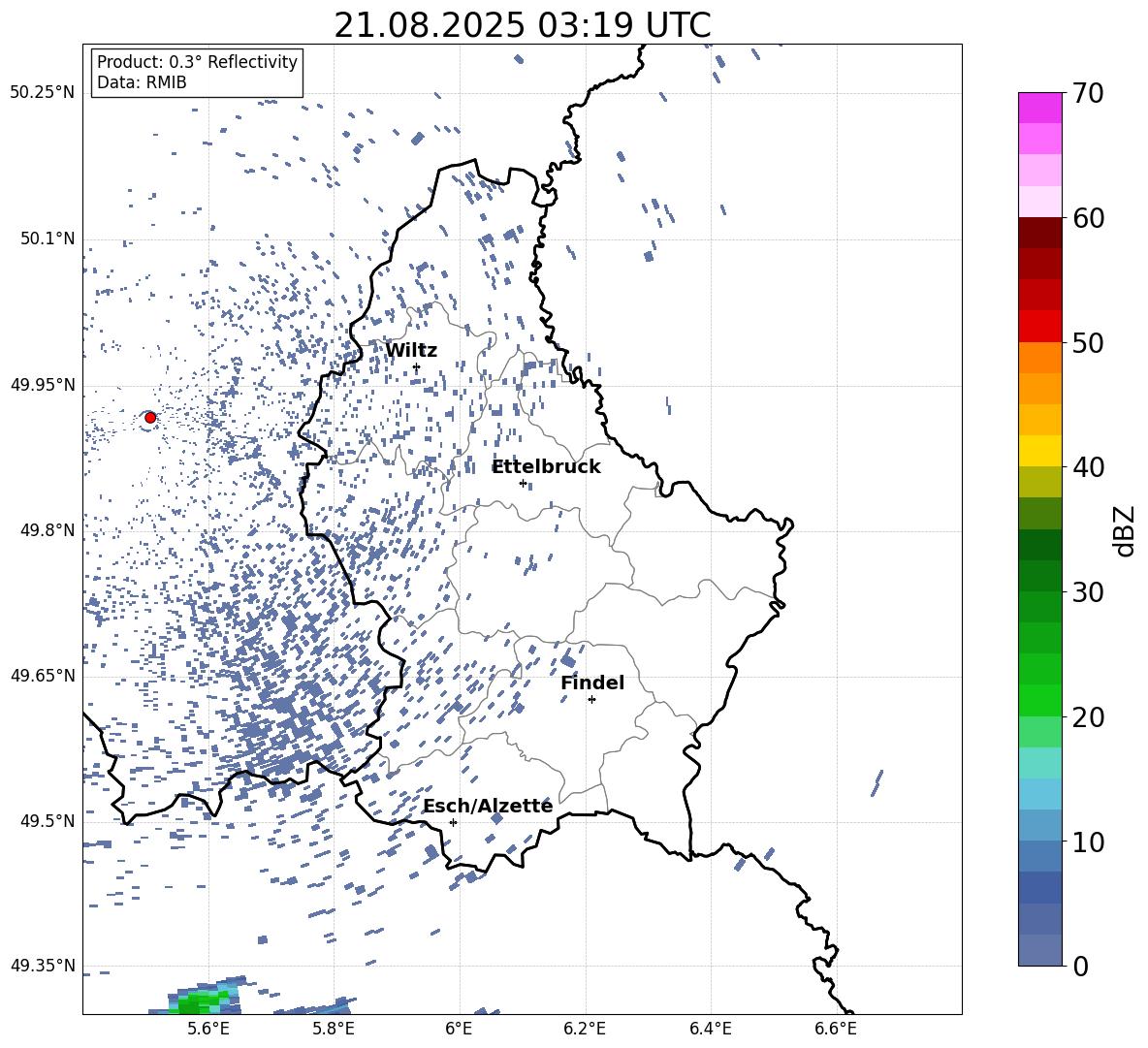Click the red radar site marker

(x=150, y=417)
